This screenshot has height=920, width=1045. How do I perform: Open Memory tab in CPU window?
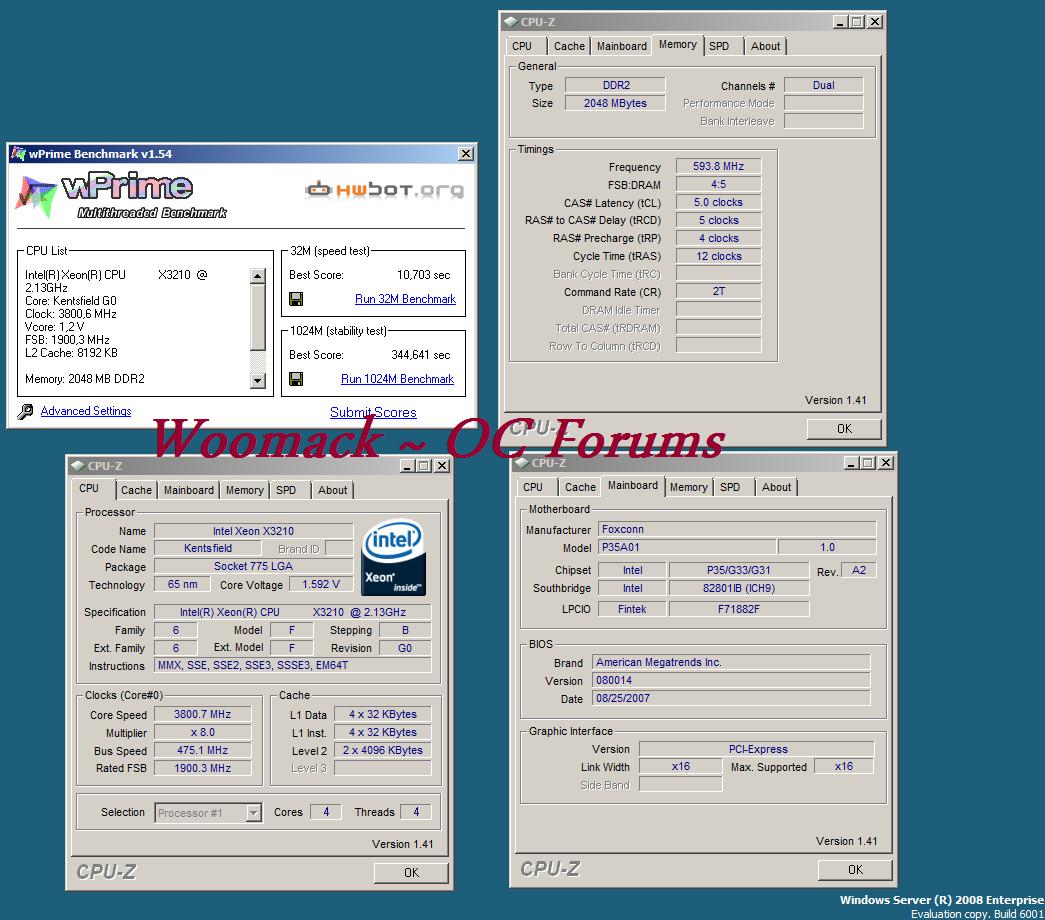[x=245, y=490]
